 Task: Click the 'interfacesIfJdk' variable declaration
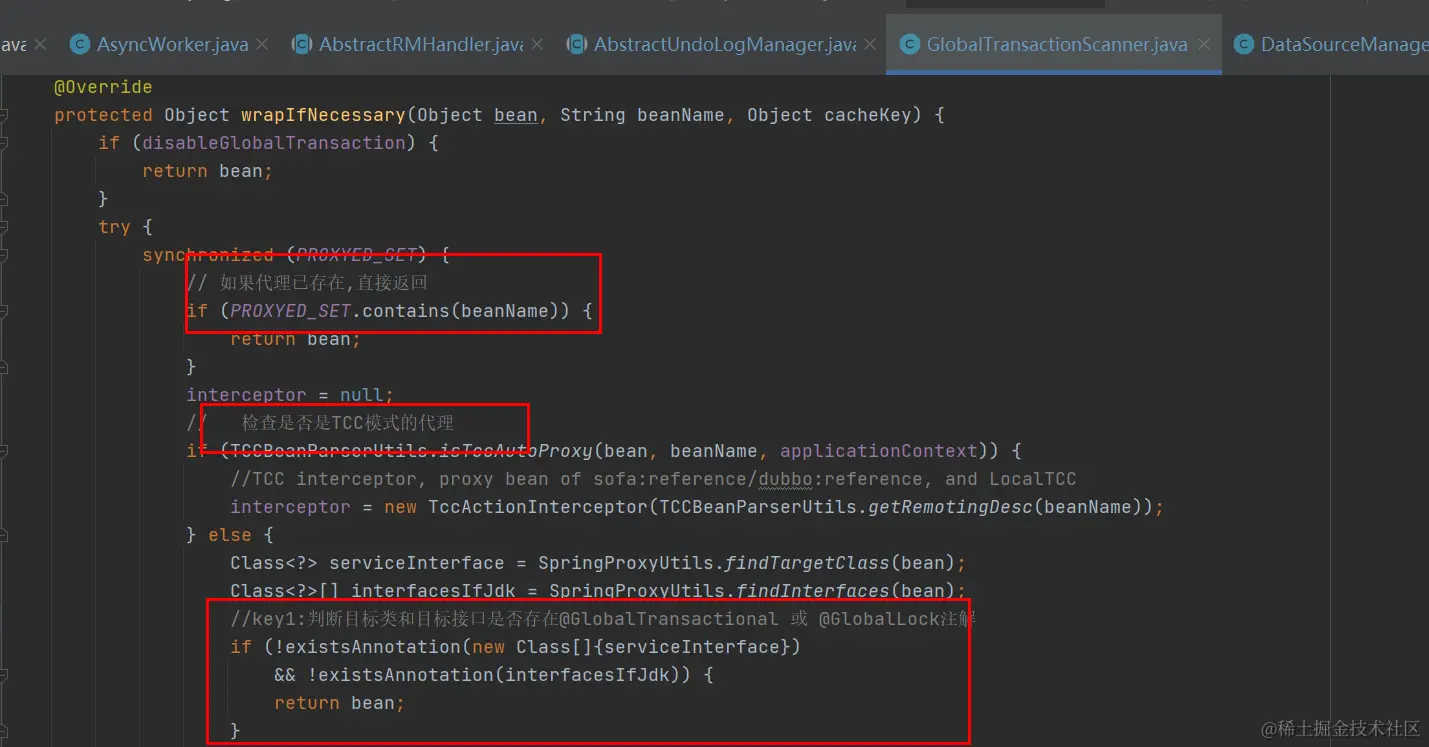click(x=433, y=591)
